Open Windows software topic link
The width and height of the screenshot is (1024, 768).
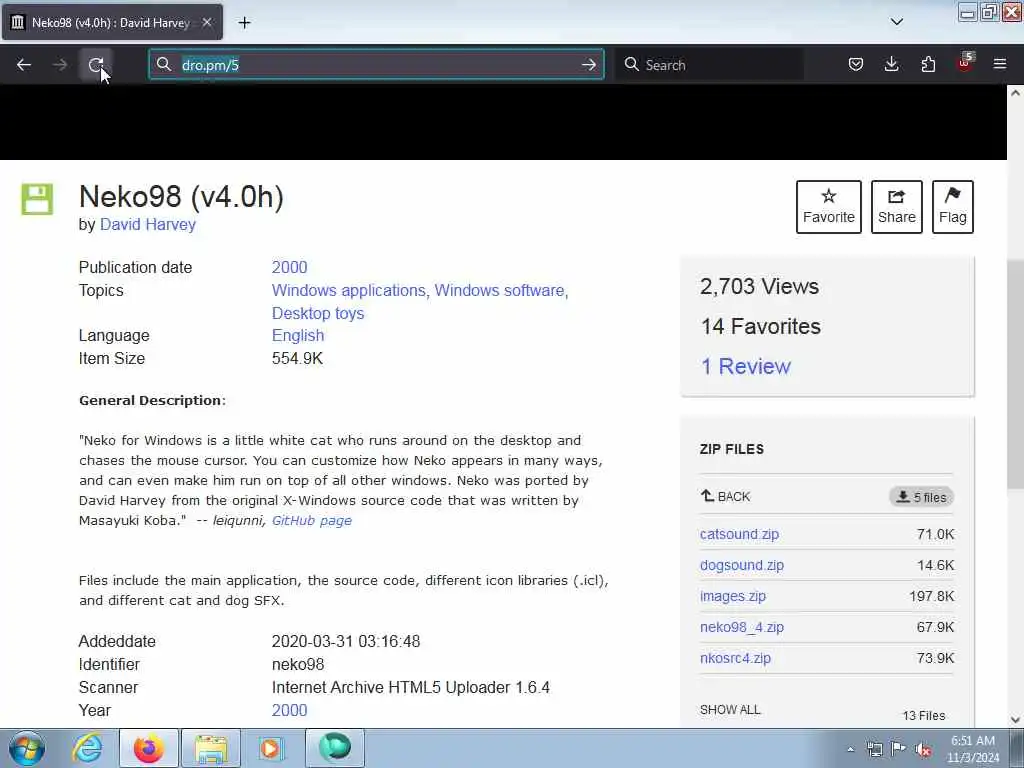[x=500, y=290]
